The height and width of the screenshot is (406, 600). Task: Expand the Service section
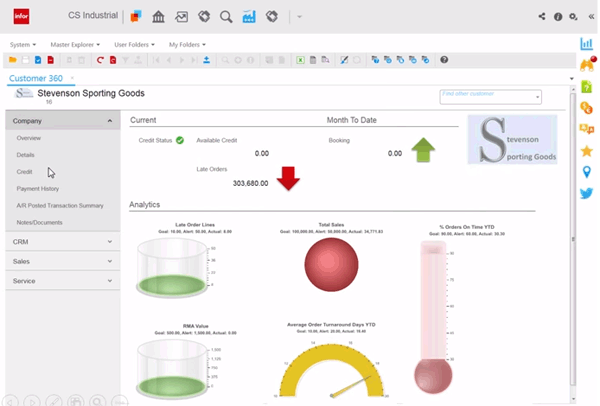[63, 280]
